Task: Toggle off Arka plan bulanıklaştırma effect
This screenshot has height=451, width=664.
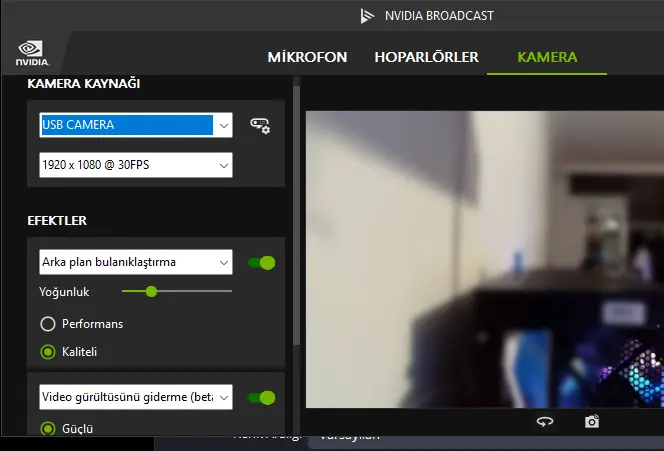Action: [x=262, y=263]
